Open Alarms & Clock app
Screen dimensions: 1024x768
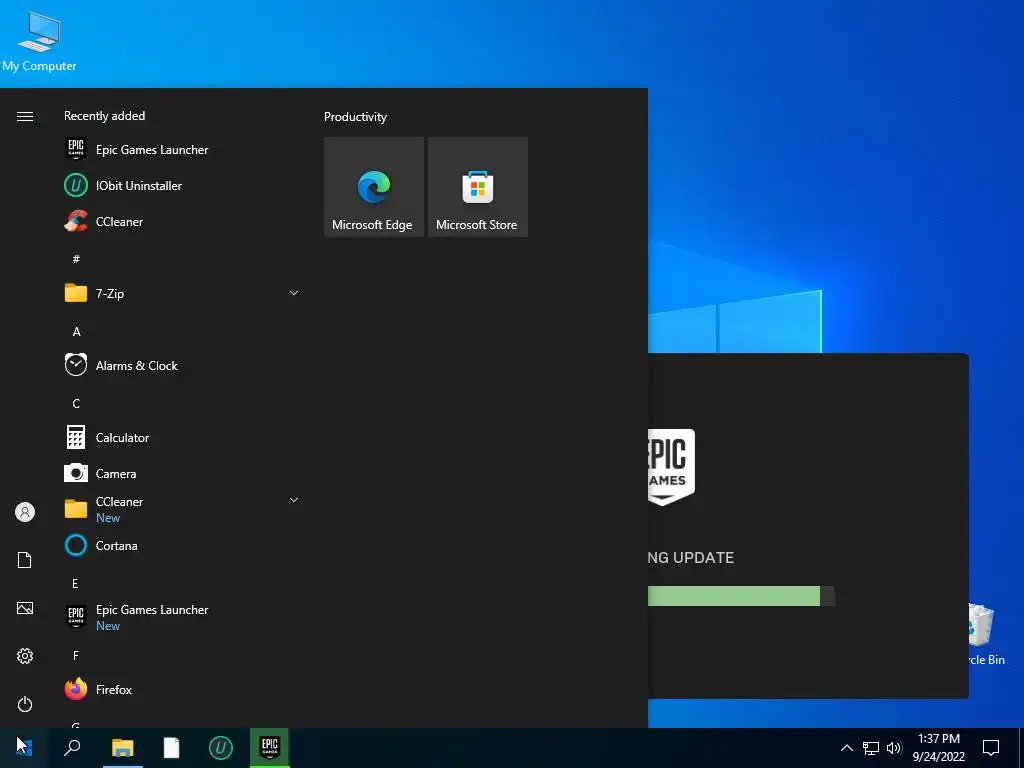[182, 365]
